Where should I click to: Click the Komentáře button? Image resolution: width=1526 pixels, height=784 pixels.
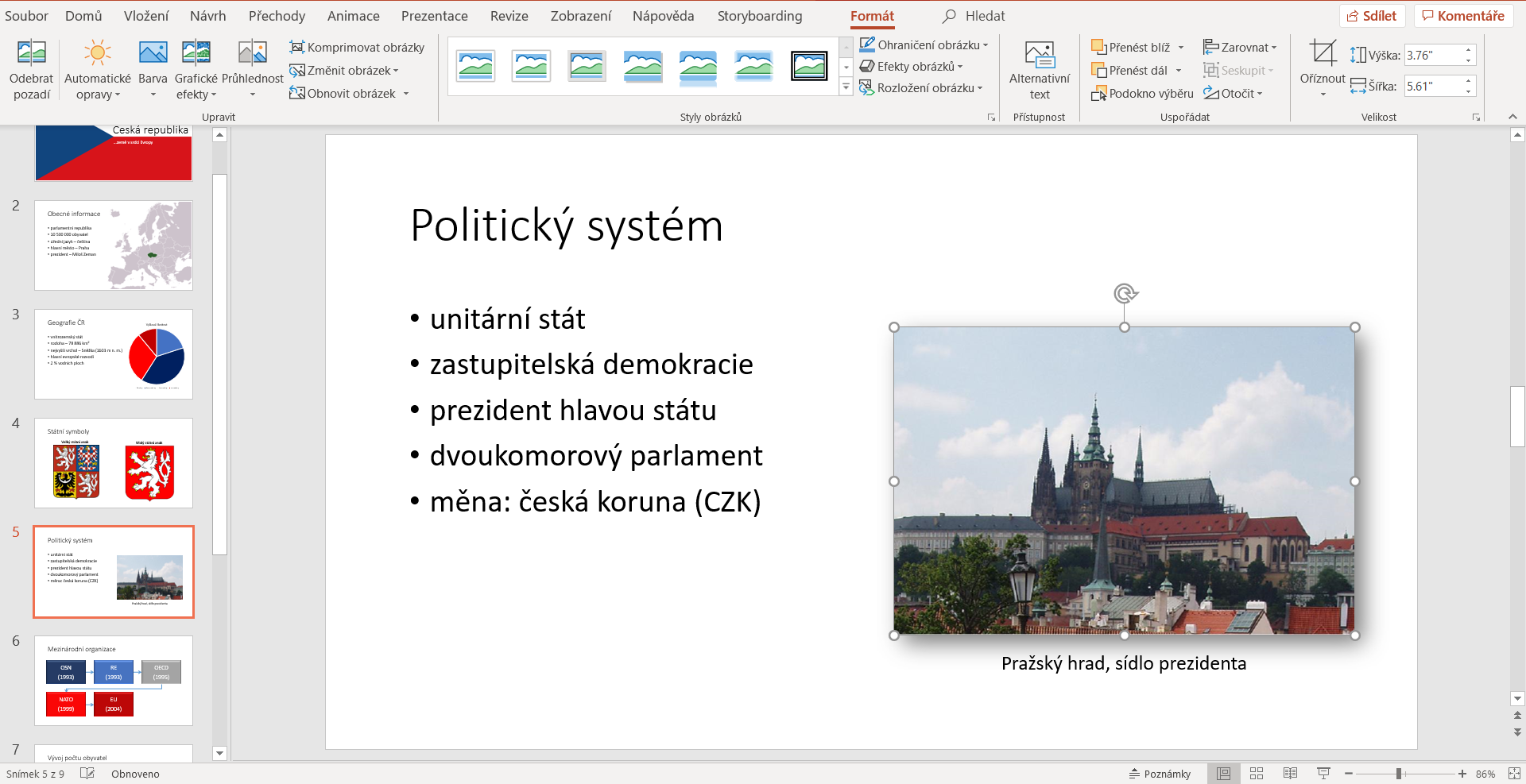pos(1462,16)
